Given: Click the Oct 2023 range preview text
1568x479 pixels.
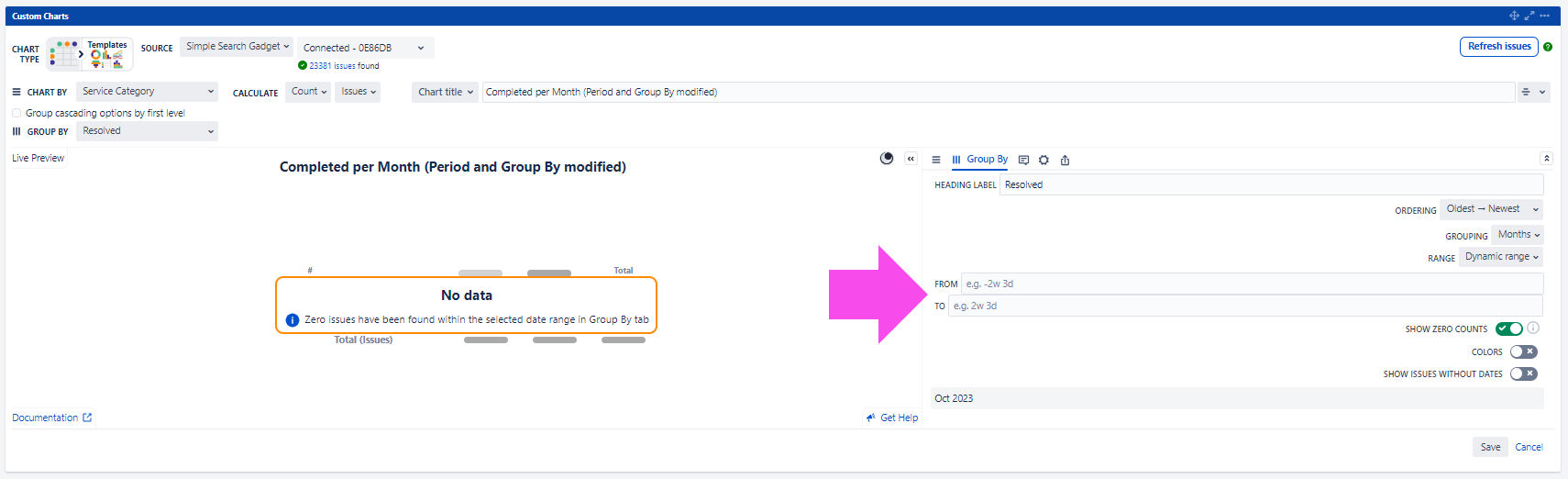Looking at the screenshot, I should [954, 398].
